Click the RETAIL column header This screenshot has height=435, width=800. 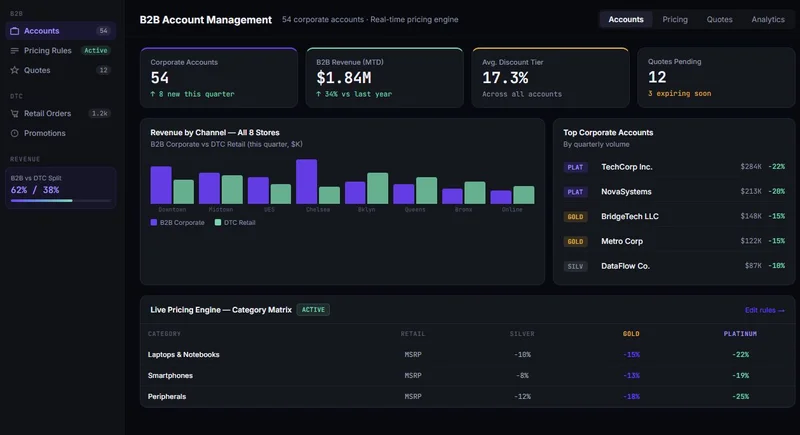413,334
